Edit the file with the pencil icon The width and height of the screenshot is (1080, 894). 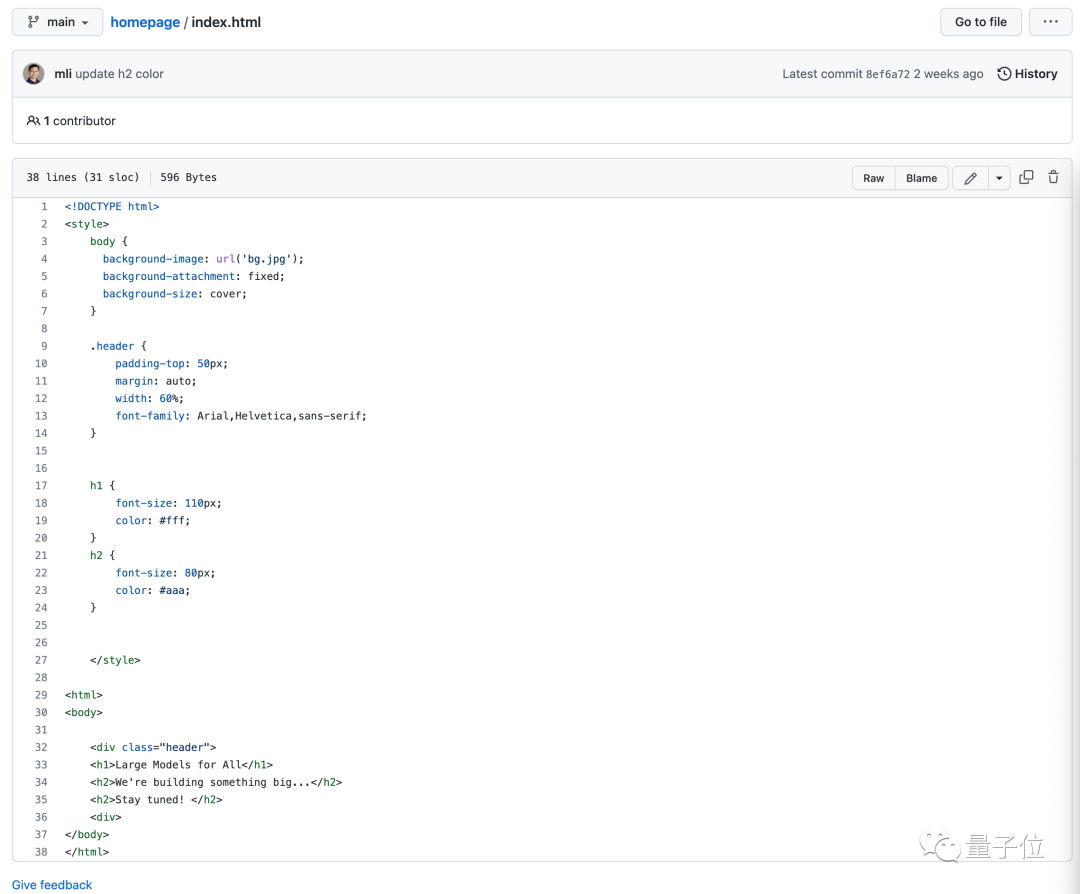point(970,178)
